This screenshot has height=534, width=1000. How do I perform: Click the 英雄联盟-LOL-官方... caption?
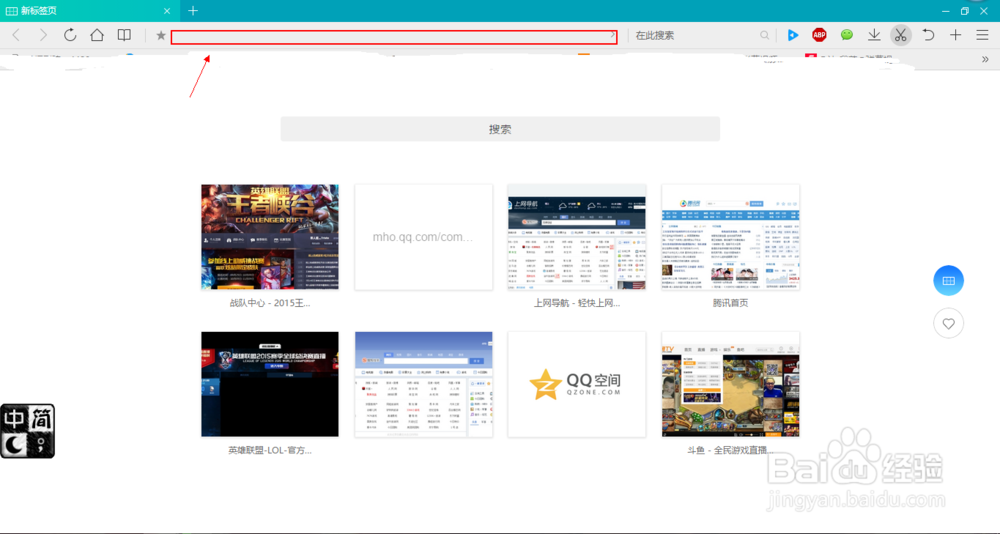tap(270, 450)
